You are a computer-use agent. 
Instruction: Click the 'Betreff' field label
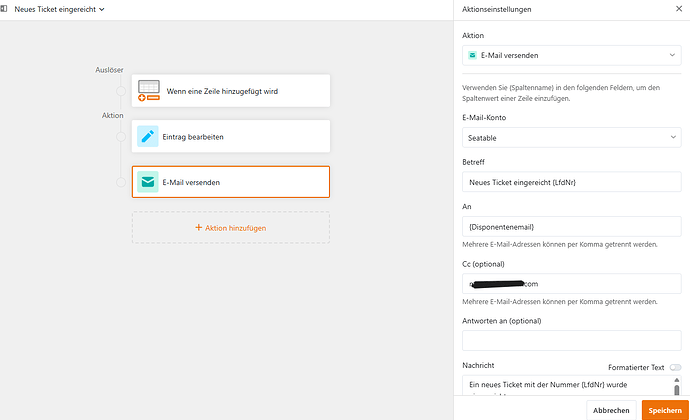click(473, 162)
